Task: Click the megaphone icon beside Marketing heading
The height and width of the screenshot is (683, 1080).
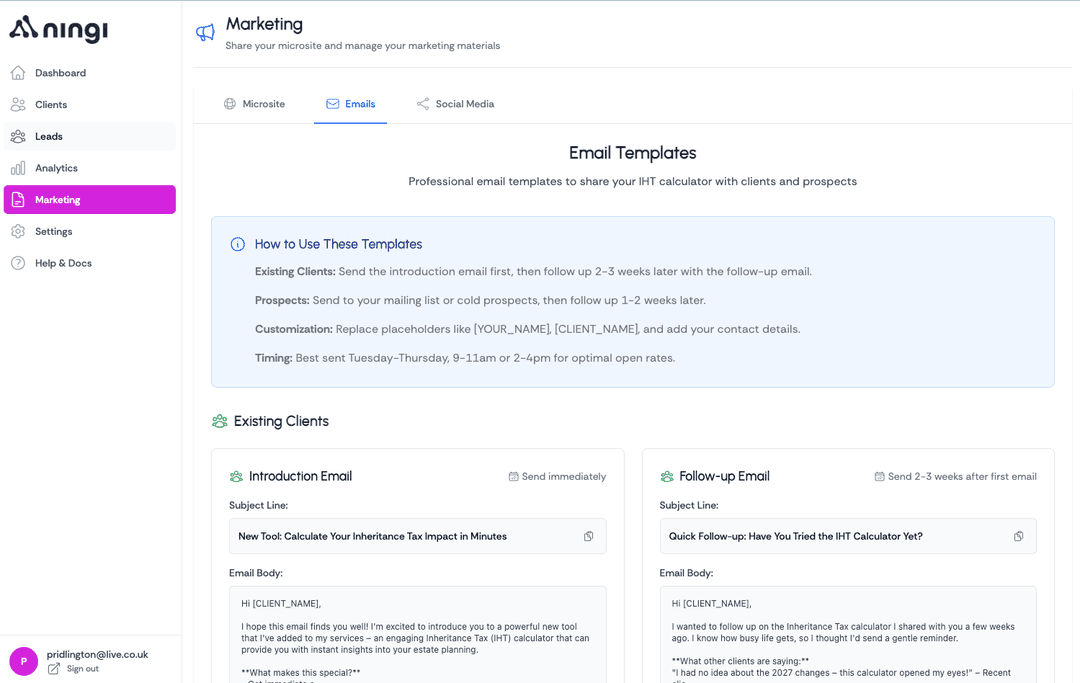Action: (x=204, y=31)
